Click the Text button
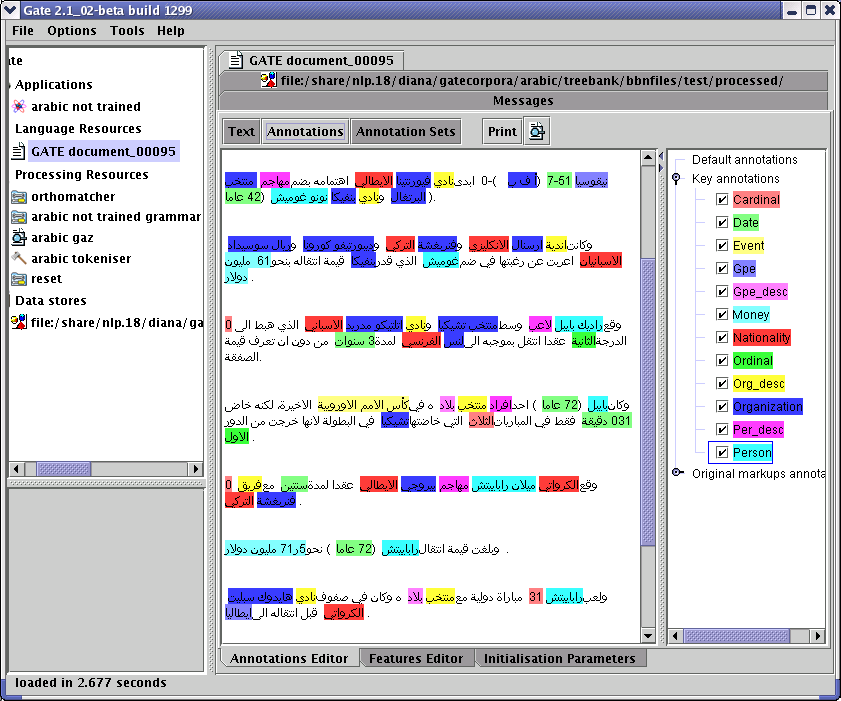 point(241,131)
